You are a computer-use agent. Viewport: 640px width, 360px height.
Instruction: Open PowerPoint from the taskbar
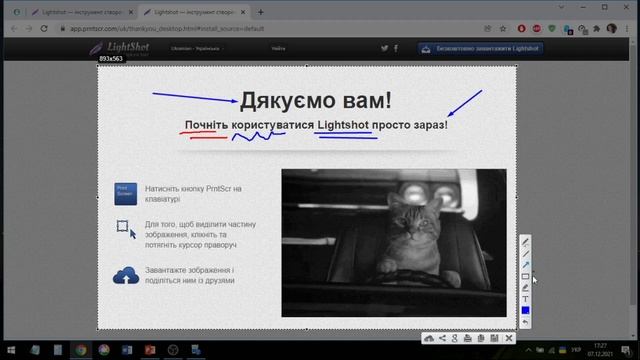[150, 350]
